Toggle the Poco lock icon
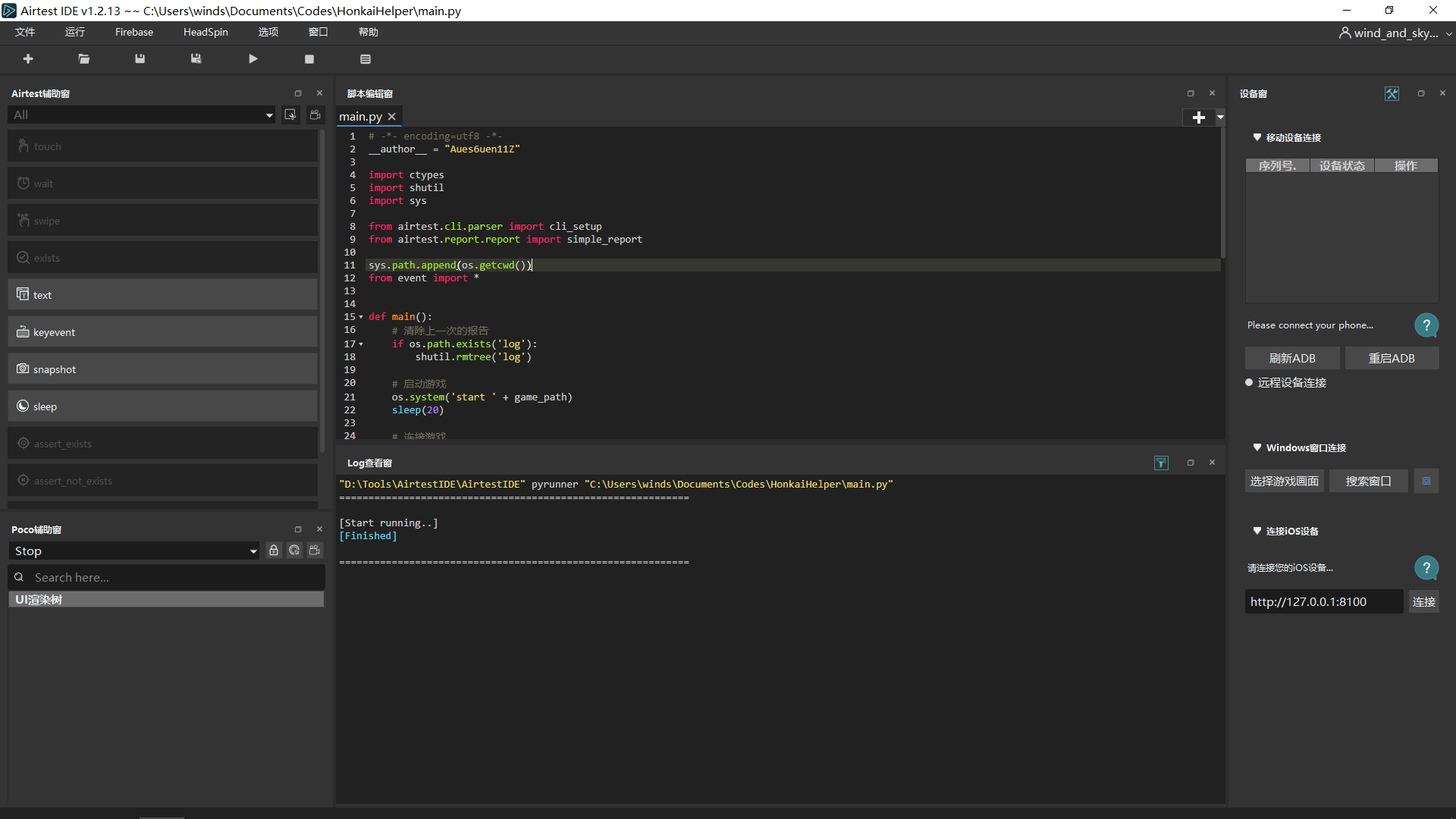The width and height of the screenshot is (1456, 819). [274, 551]
